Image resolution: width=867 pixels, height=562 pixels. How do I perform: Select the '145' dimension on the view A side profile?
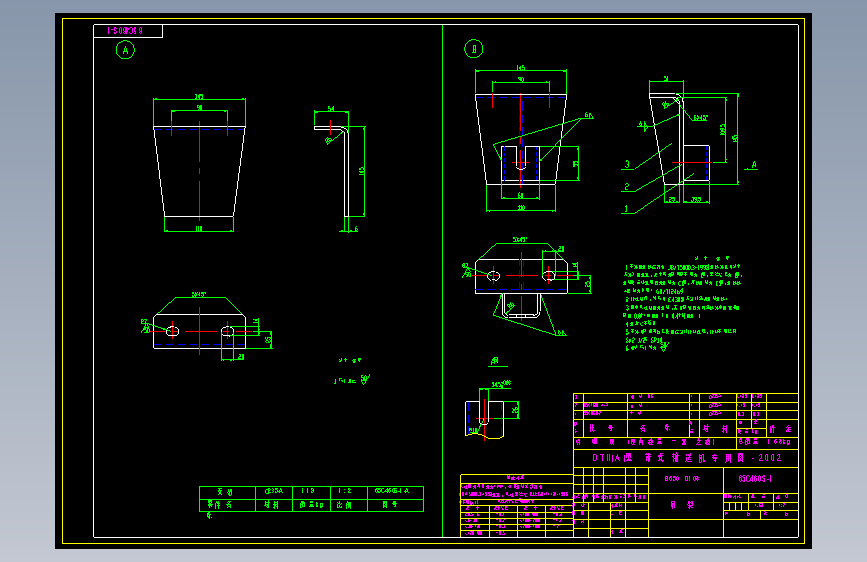pos(362,171)
